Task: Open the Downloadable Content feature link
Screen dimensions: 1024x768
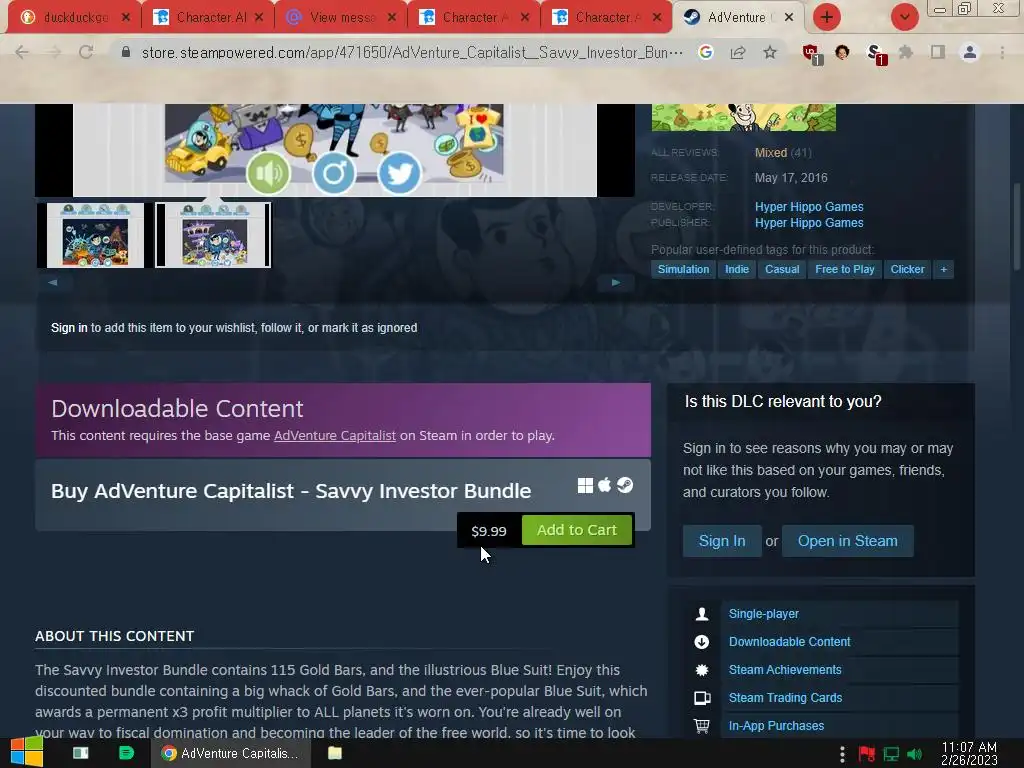Action: 790,642
